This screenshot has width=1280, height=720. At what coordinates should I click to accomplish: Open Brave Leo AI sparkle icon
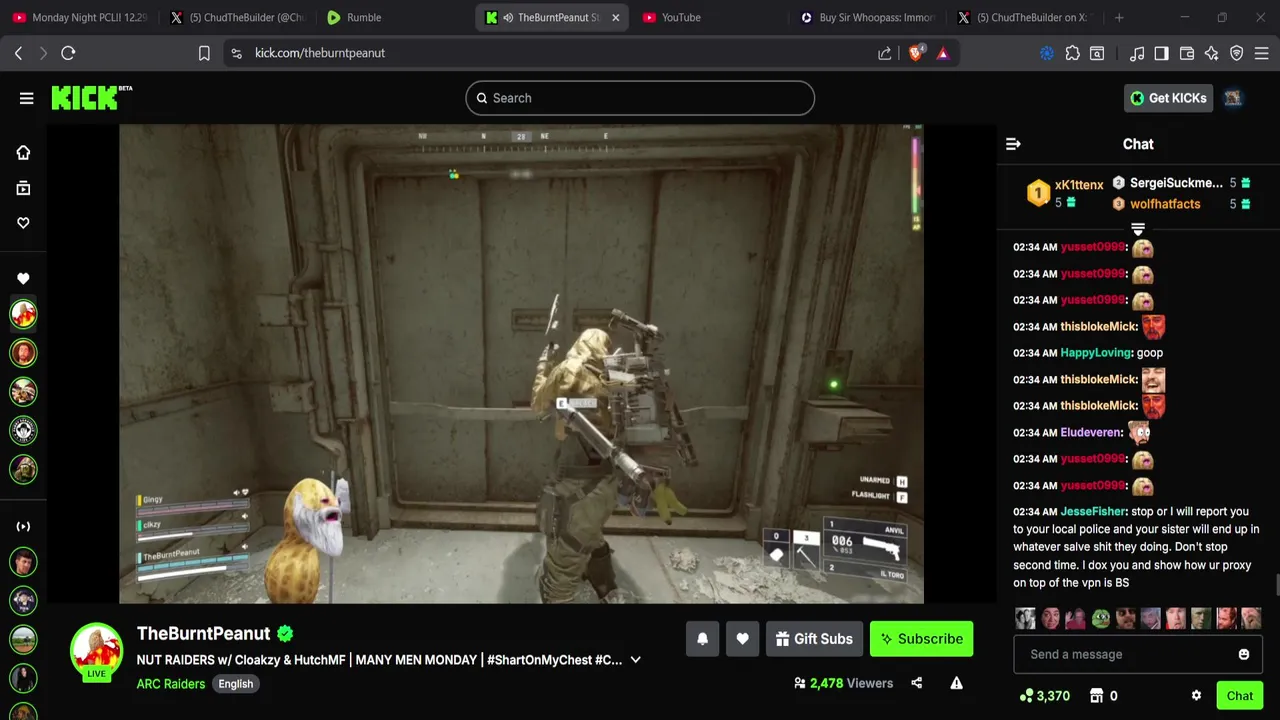click(x=1212, y=53)
